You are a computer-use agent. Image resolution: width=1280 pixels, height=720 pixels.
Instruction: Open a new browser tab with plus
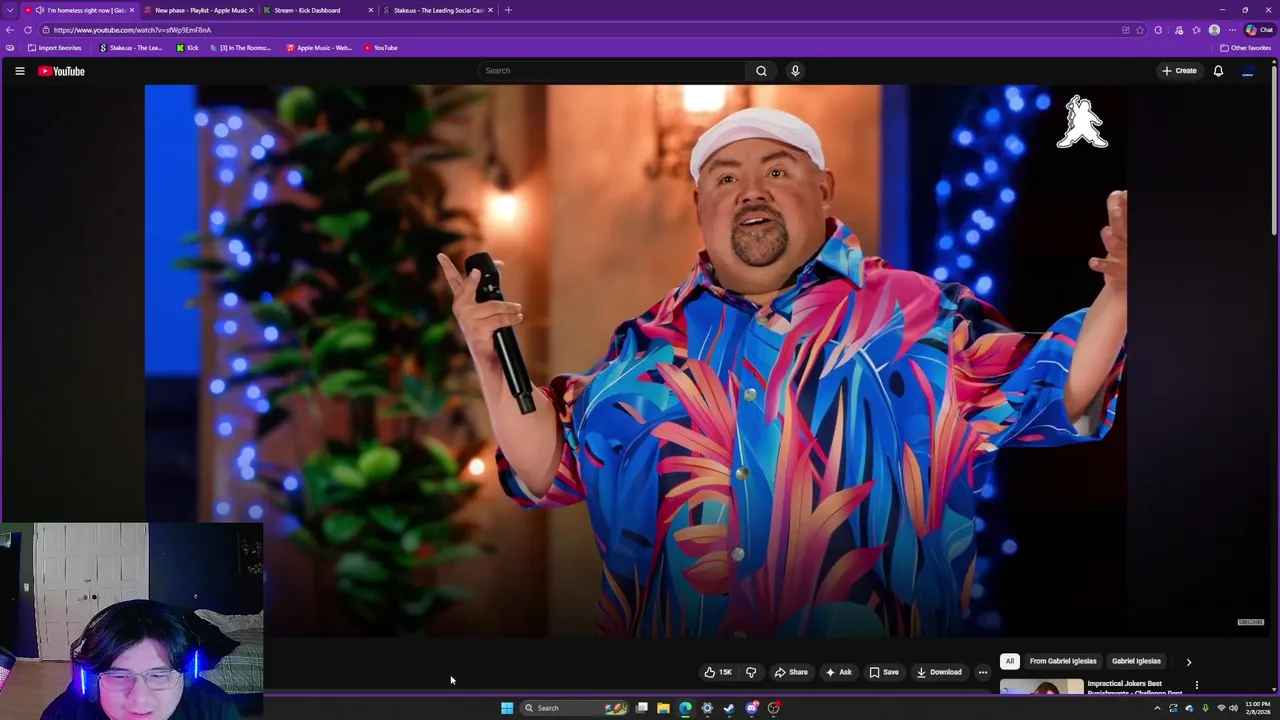click(x=508, y=10)
